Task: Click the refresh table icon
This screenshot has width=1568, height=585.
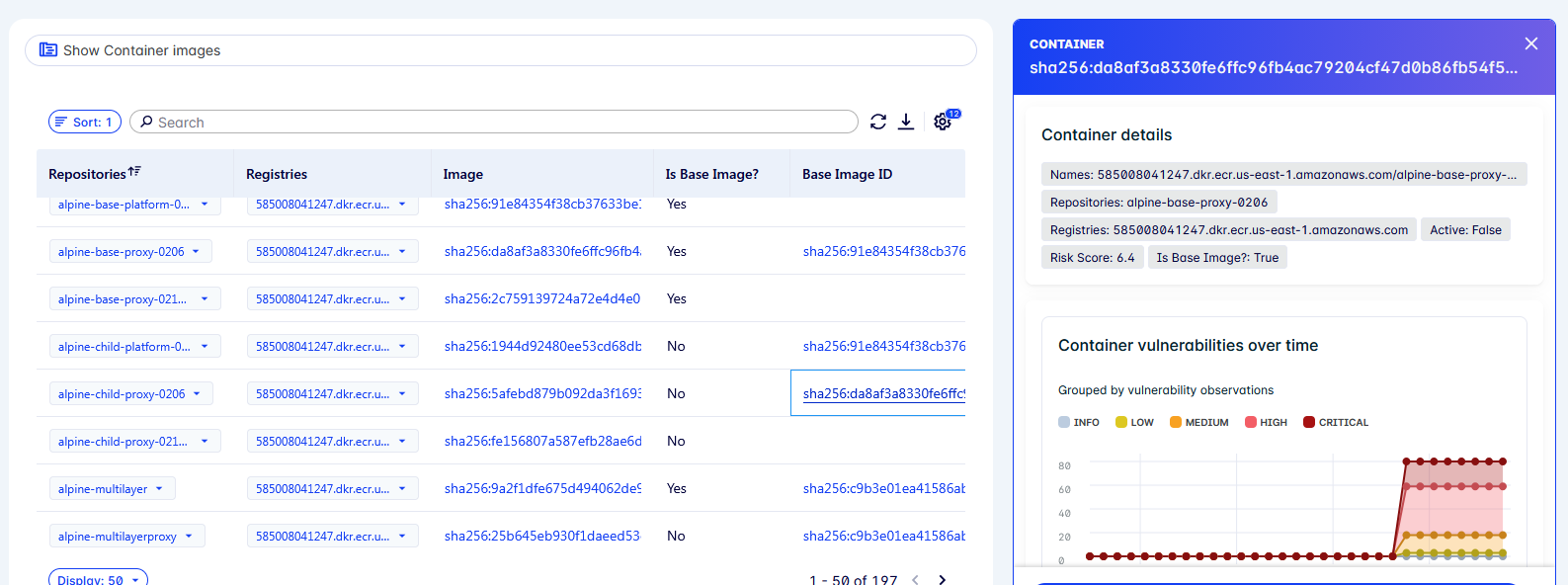Action: point(877,122)
